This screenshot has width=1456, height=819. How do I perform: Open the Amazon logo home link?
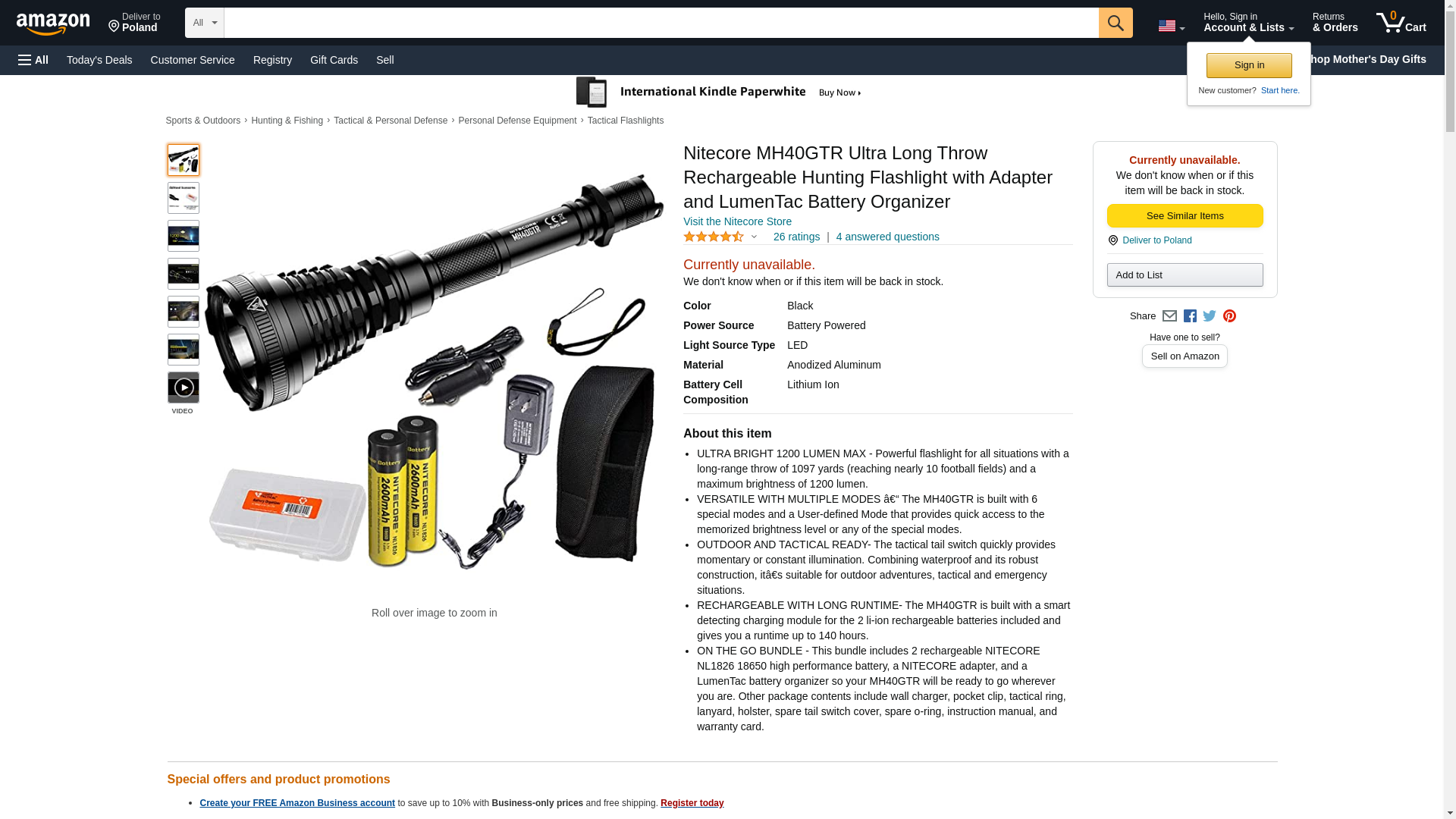click(53, 24)
